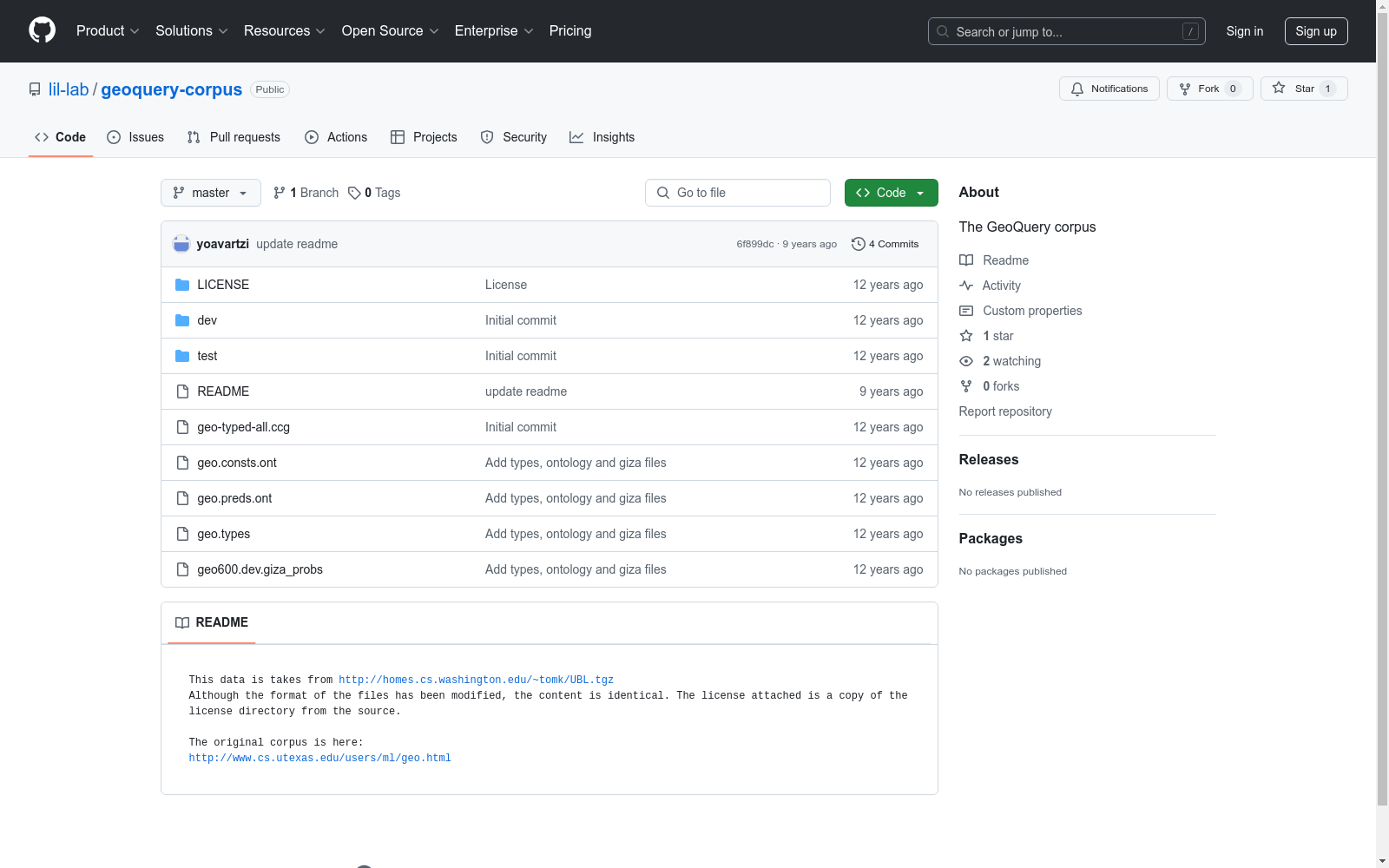Click the book icon in README header
This screenshot has height=868, width=1389.
click(x=182, y=622)
